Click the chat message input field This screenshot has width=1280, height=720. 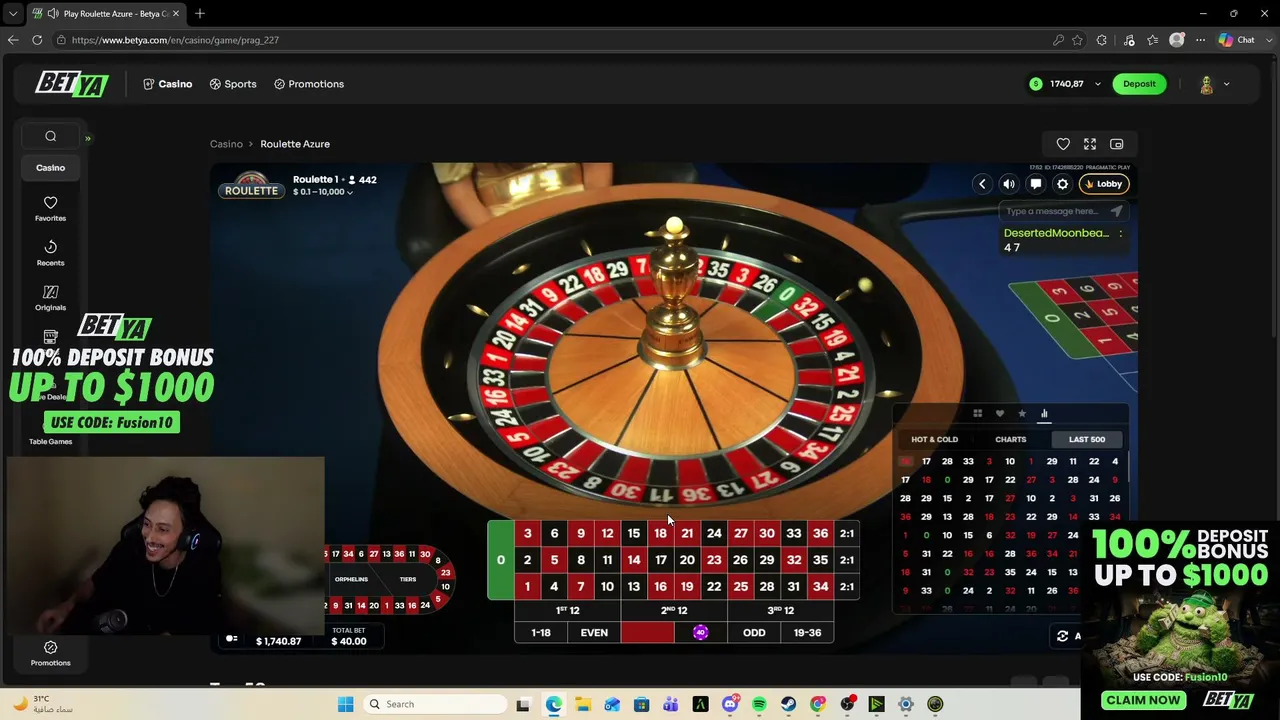coord(1052,211)
